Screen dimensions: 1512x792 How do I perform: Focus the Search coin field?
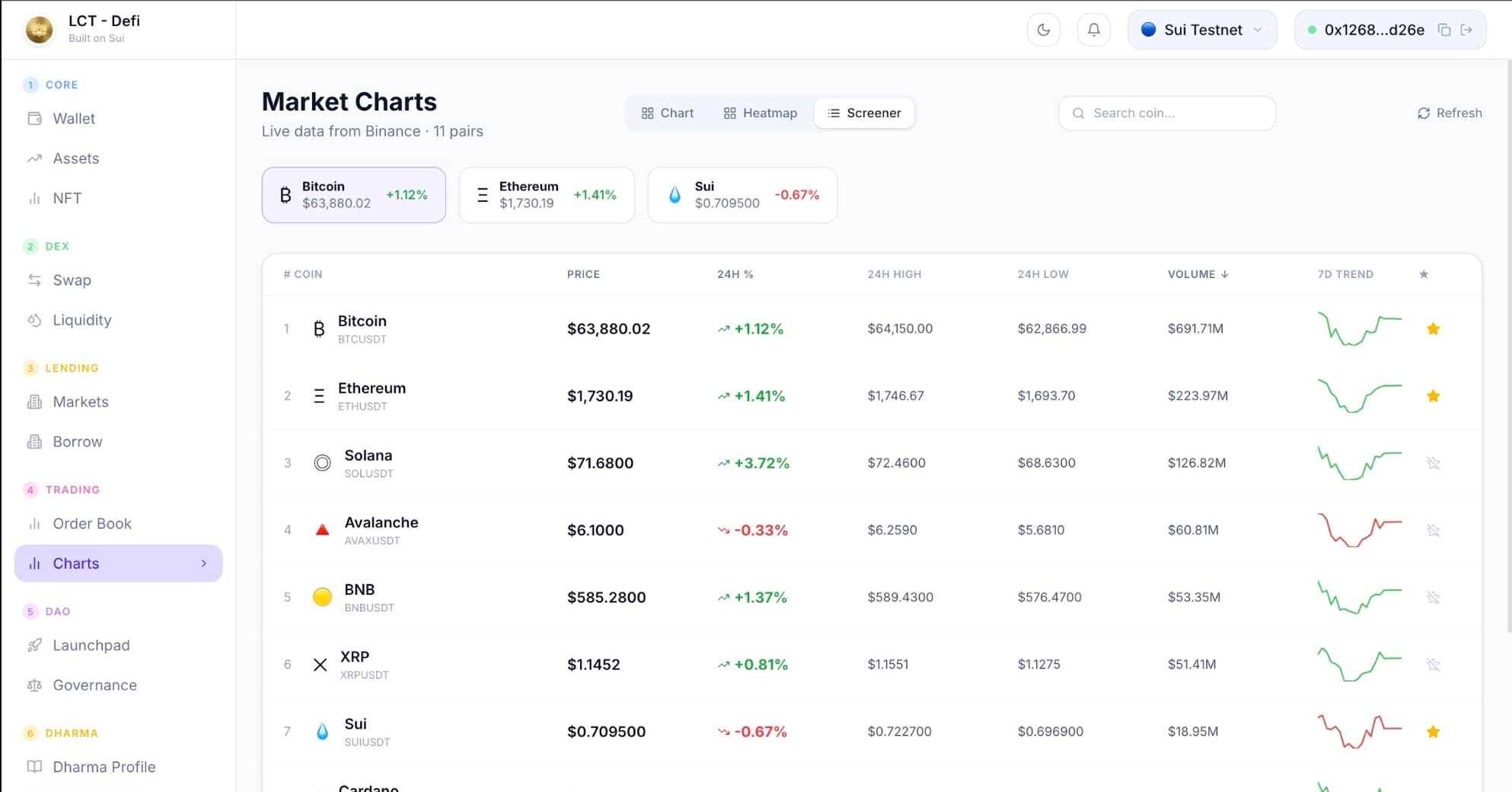tap(1167, 113)
